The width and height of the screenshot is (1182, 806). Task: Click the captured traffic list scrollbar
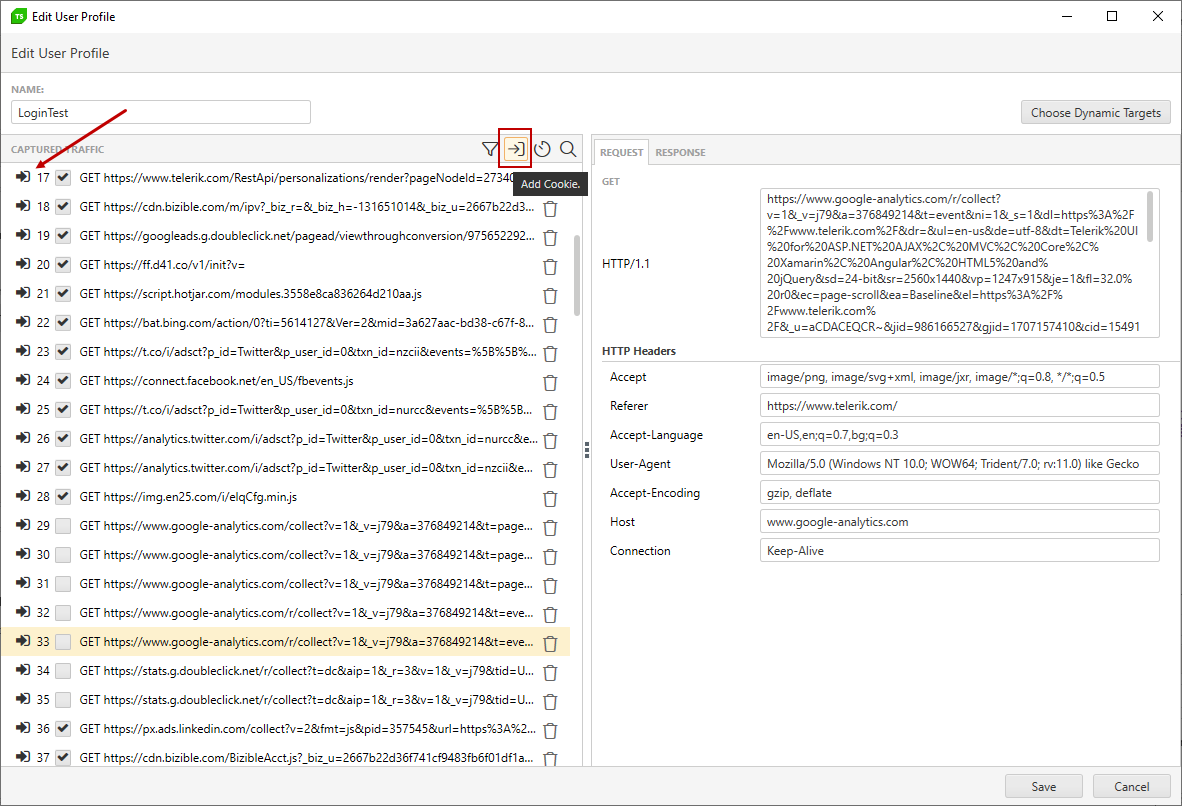point(577,275)
